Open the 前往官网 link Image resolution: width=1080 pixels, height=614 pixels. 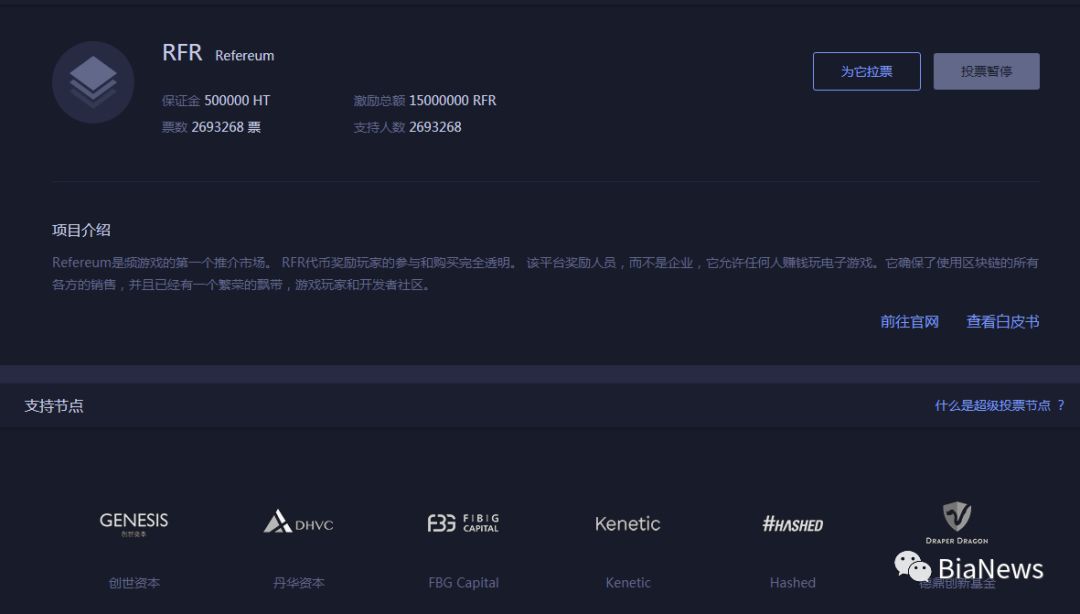point(909,322)
